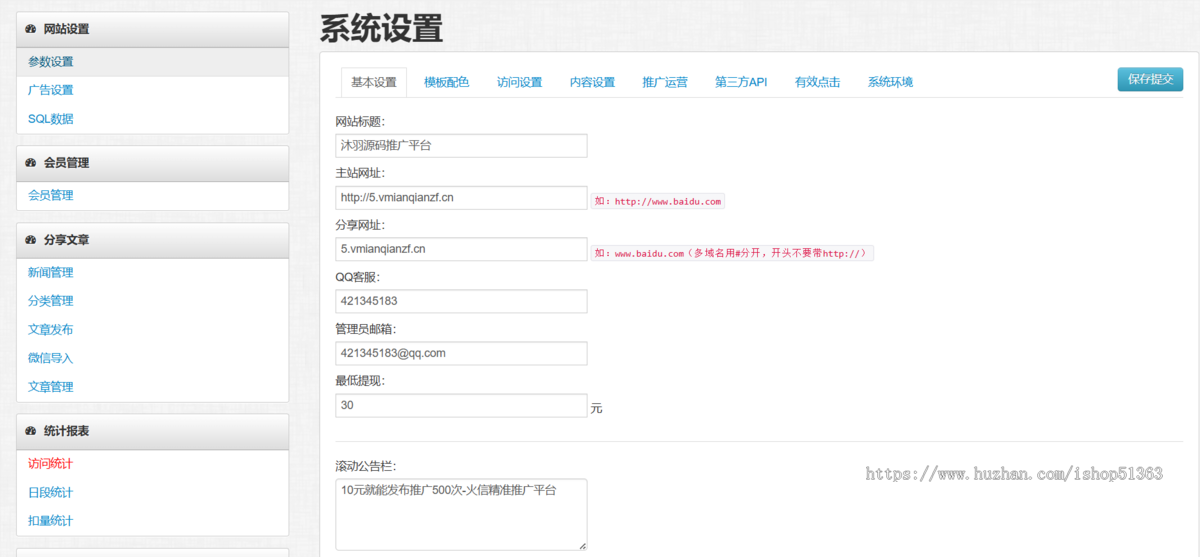Click the dashboard icon beside 会员管理 header
1200x557 pixels.
point(30,163)
